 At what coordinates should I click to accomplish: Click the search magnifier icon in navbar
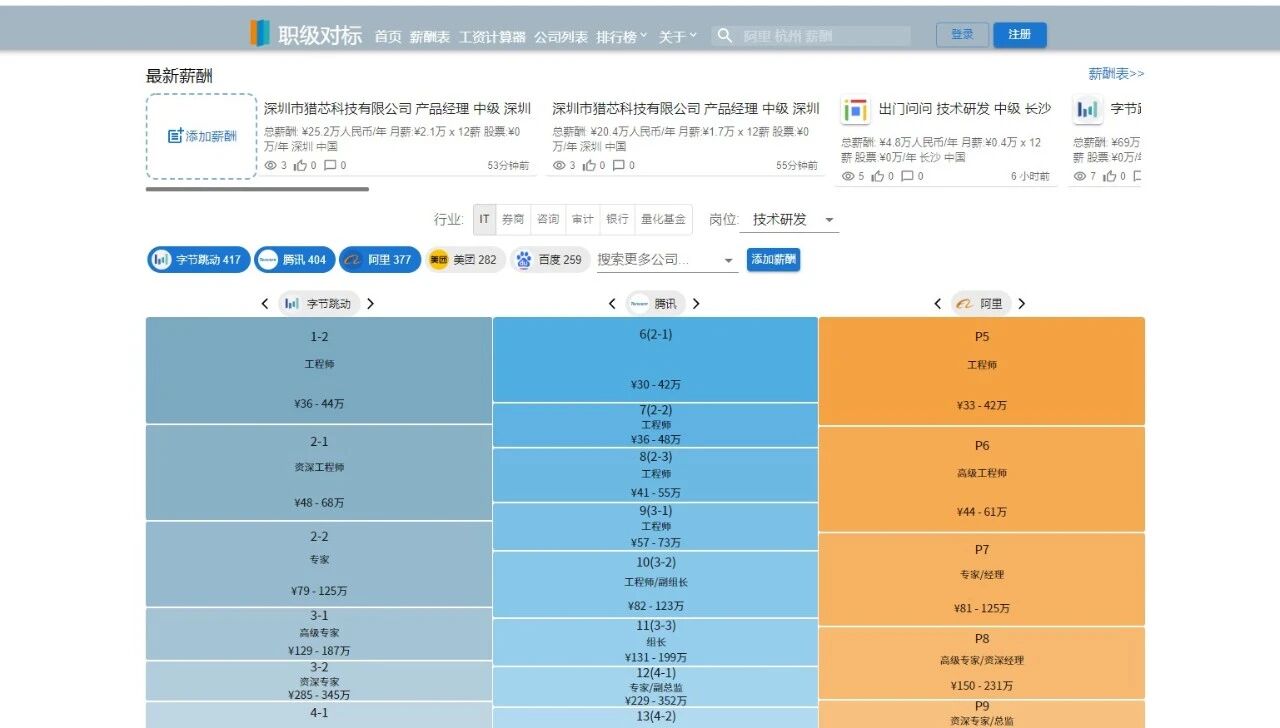pyautogui.click(x=724, y=35)
